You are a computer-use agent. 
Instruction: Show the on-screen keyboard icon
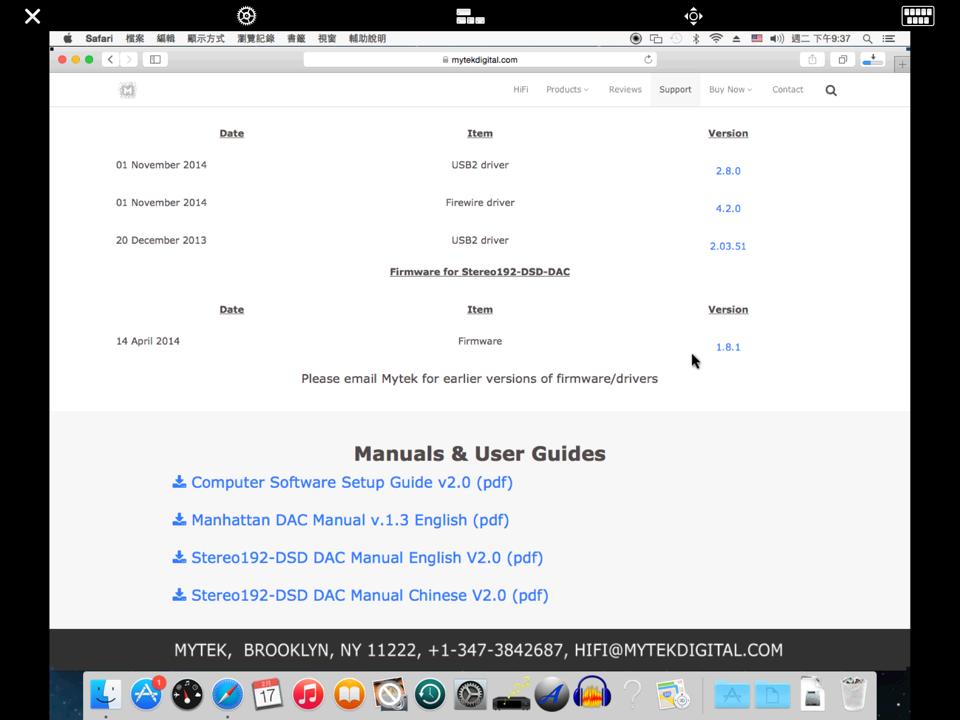tap(918, 16)
